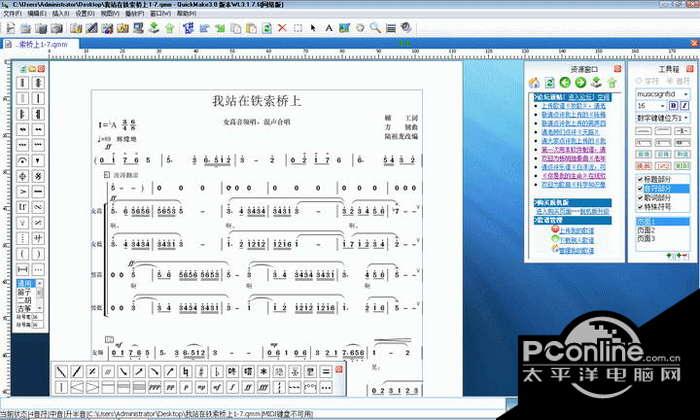
Task: Select the flat sign in bottom palette
Action: coord(217,371)
